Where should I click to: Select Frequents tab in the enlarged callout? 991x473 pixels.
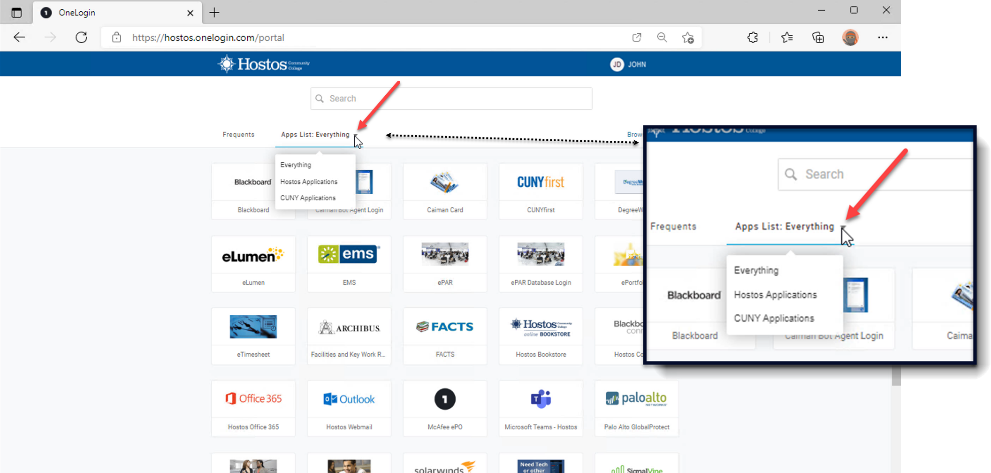point(673,226)
